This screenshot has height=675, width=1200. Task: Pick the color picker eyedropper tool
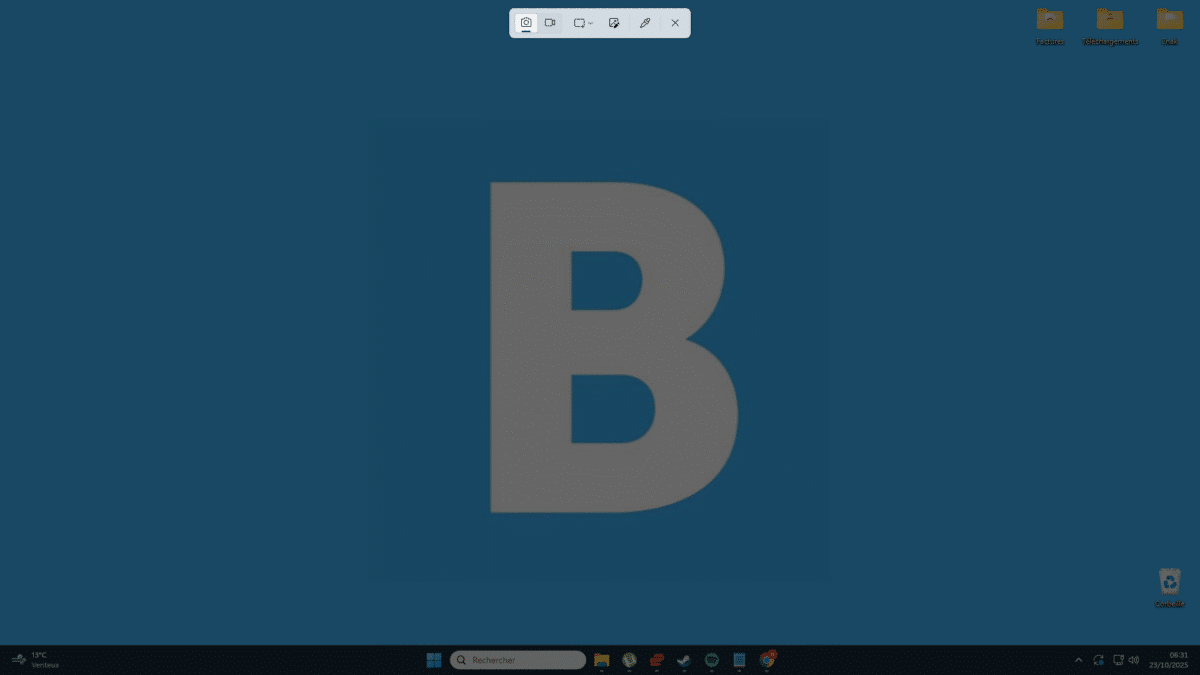[x=645, y=23]
